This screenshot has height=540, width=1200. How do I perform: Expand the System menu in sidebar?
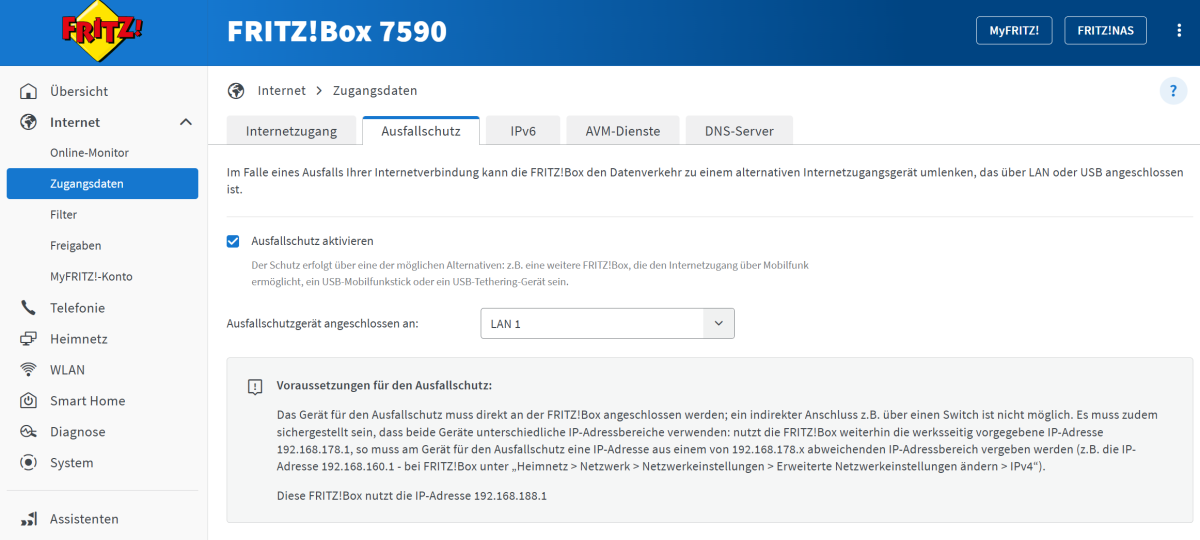click(x=71, y=463)
